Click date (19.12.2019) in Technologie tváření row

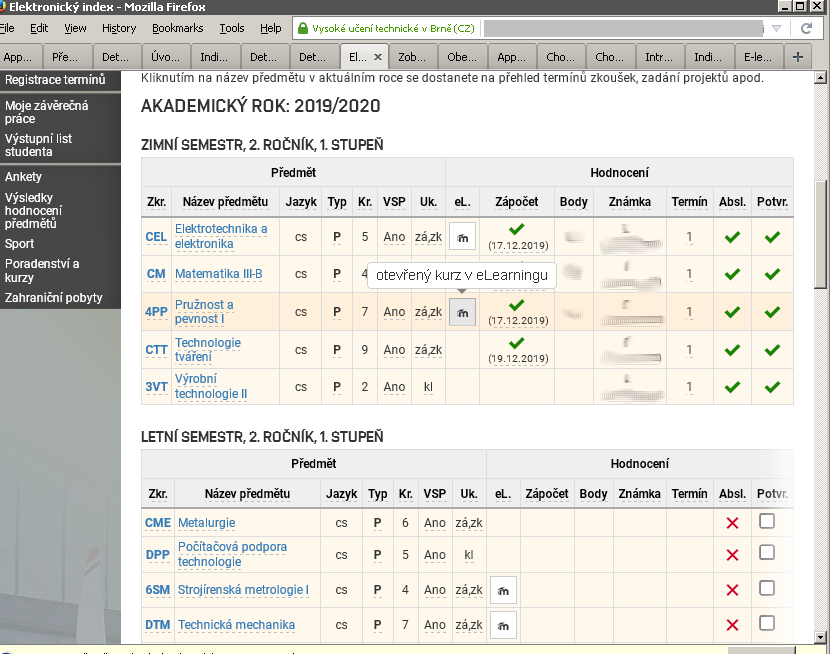click(x=518, y=359)
